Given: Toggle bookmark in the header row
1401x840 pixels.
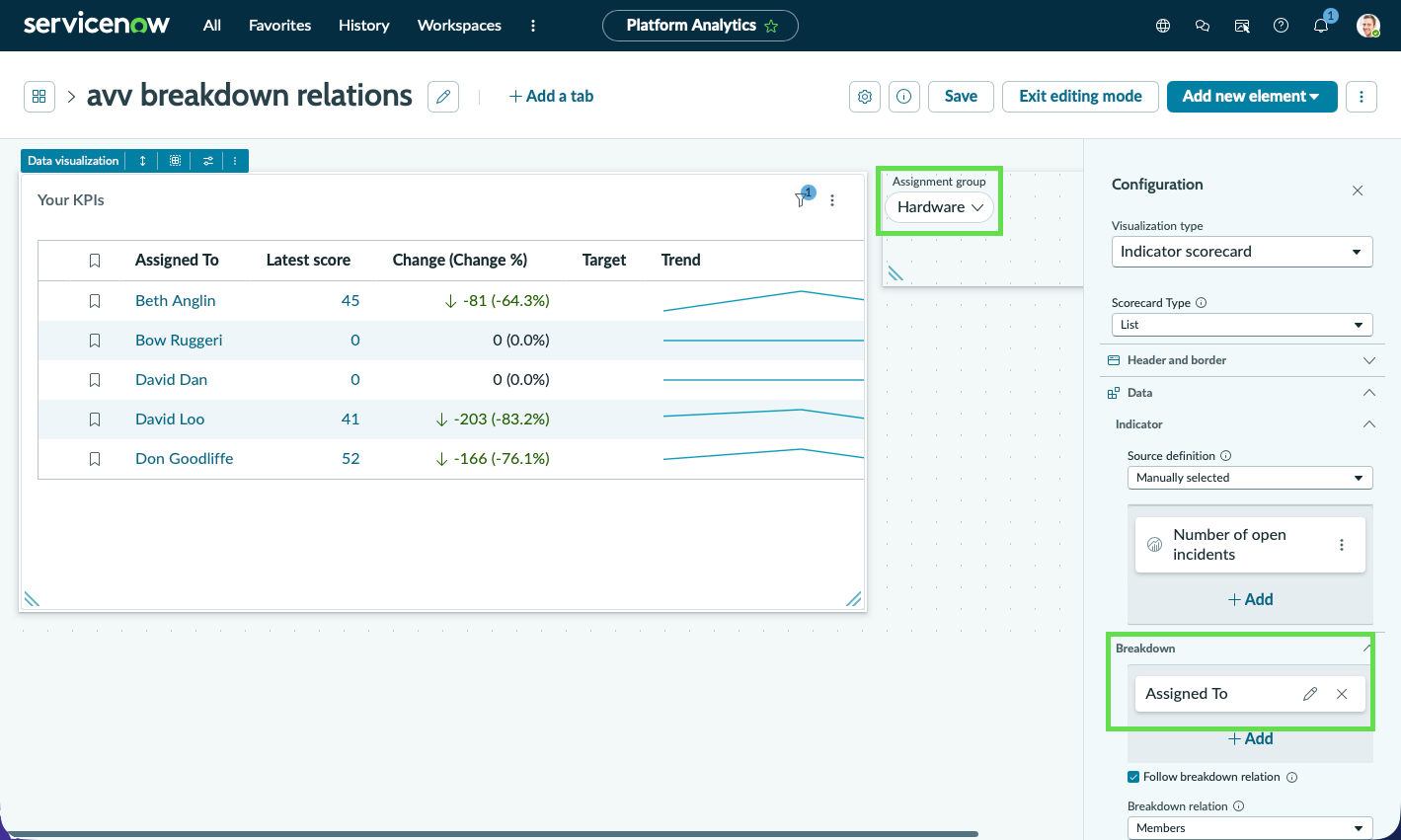Looking at the screenshot, I should coord(95,261).
